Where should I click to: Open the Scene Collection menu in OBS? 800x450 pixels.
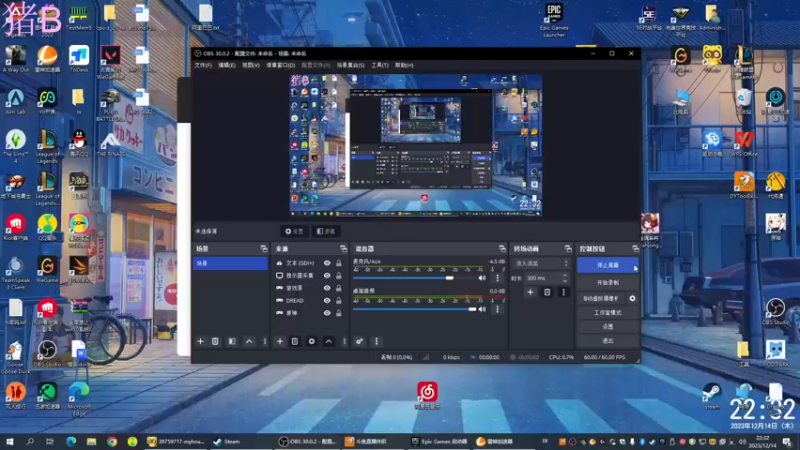click(351, 65)
